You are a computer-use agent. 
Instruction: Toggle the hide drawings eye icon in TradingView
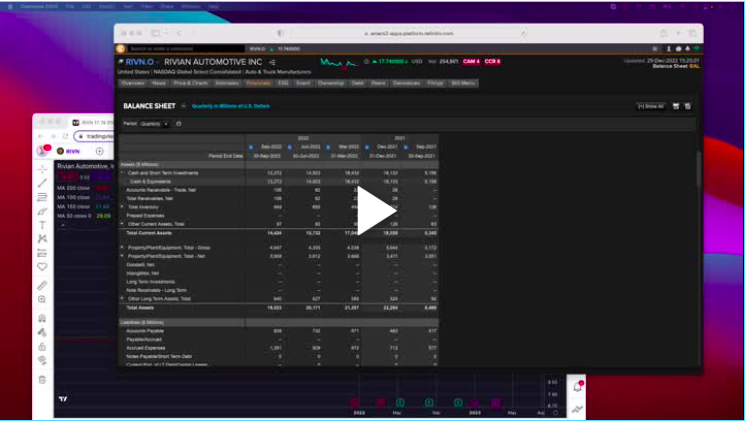[42, 361]
